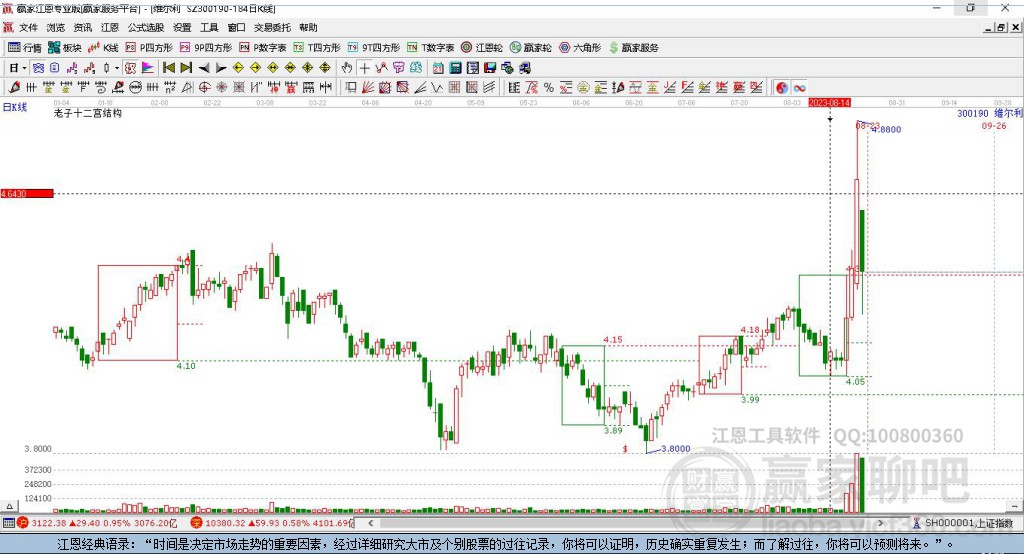Open the 9P四方形 tool
The width and height of the screenshot is (1024, 554).
click(x=206, y=48)
